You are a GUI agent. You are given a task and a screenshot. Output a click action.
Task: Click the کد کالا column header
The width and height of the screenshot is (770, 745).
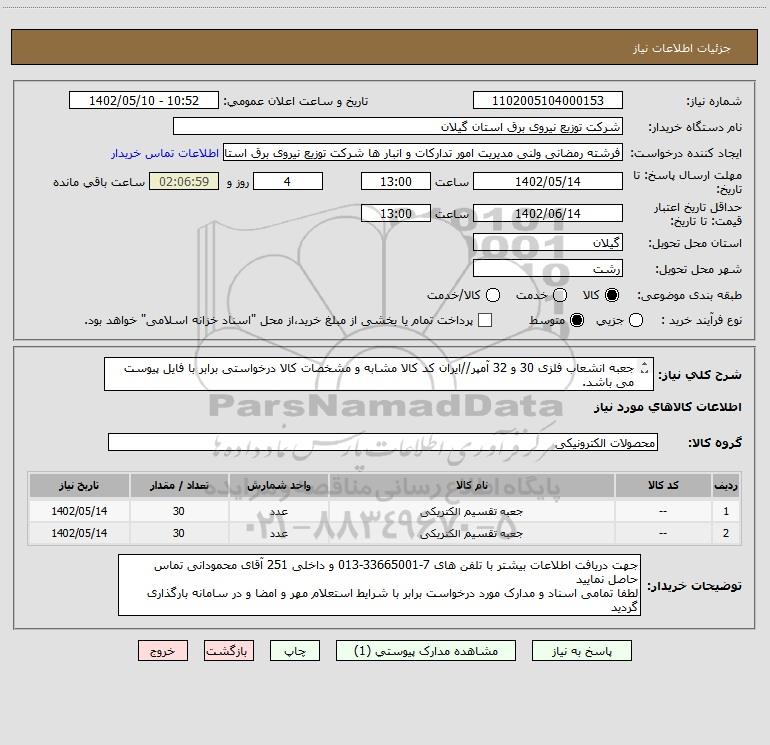[x=663, y=485]
